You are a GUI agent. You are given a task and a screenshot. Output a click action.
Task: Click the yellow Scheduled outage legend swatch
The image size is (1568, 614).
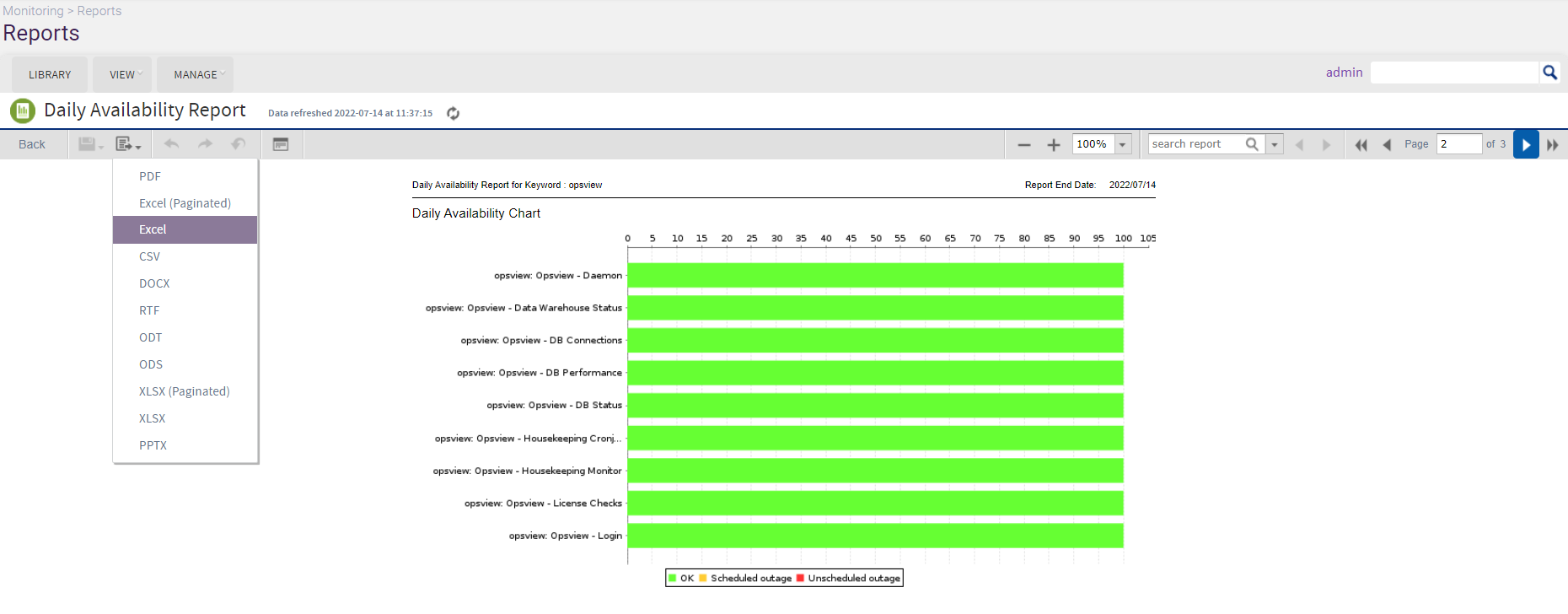pos(703,579)
